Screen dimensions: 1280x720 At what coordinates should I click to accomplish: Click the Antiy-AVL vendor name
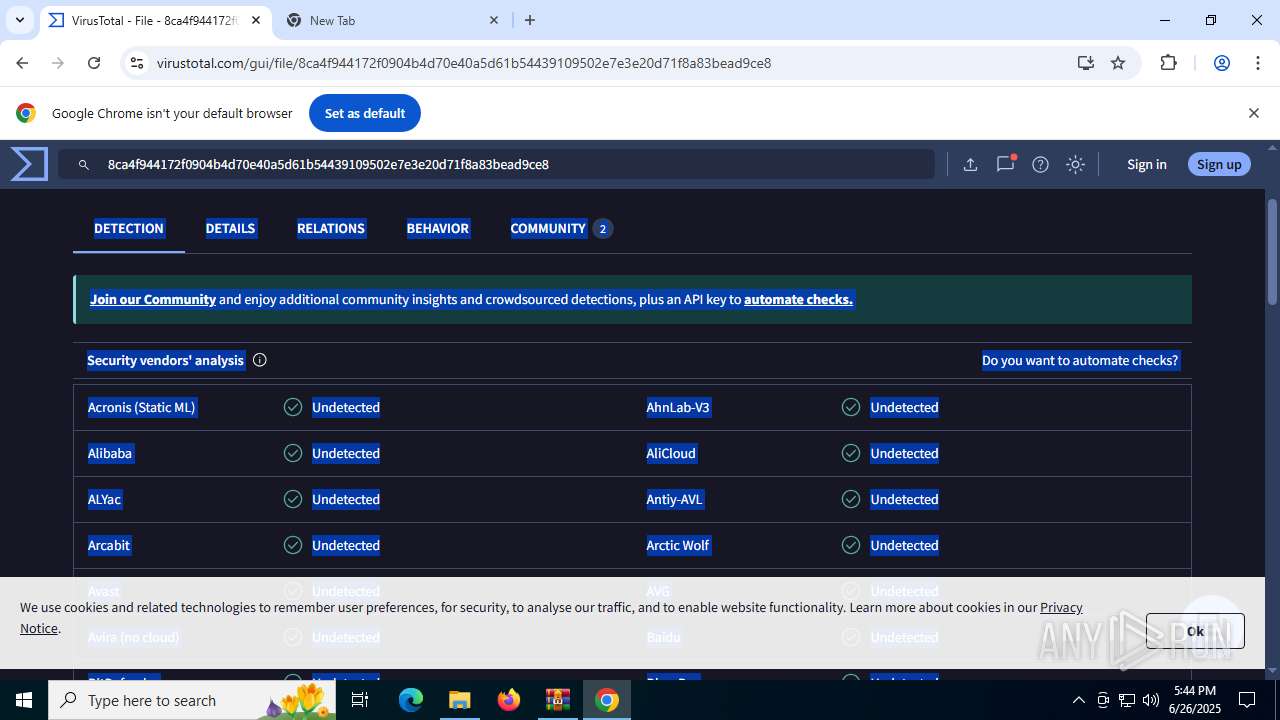click(674, 499)
